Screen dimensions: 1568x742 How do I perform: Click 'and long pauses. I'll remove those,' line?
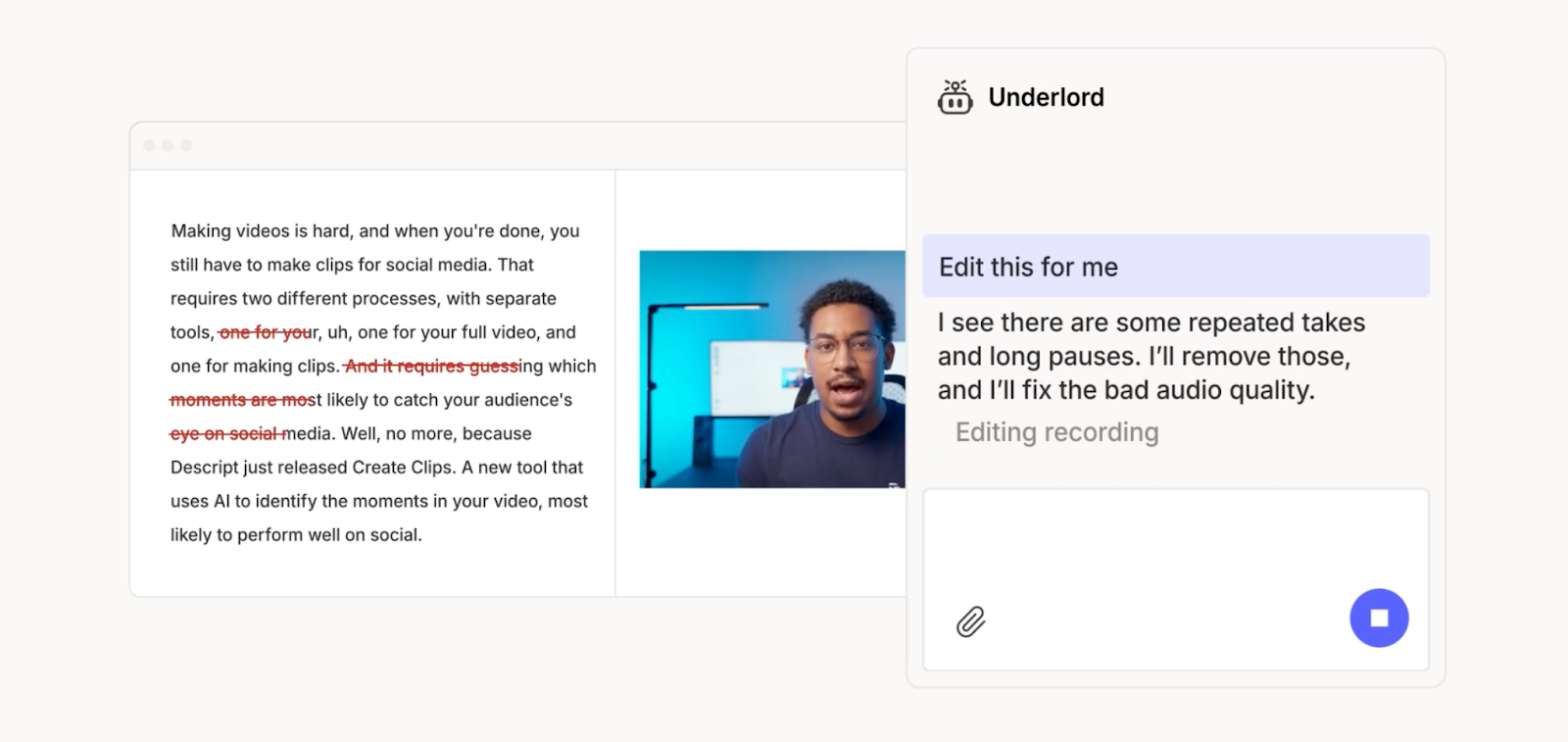tap(1144, 357)
